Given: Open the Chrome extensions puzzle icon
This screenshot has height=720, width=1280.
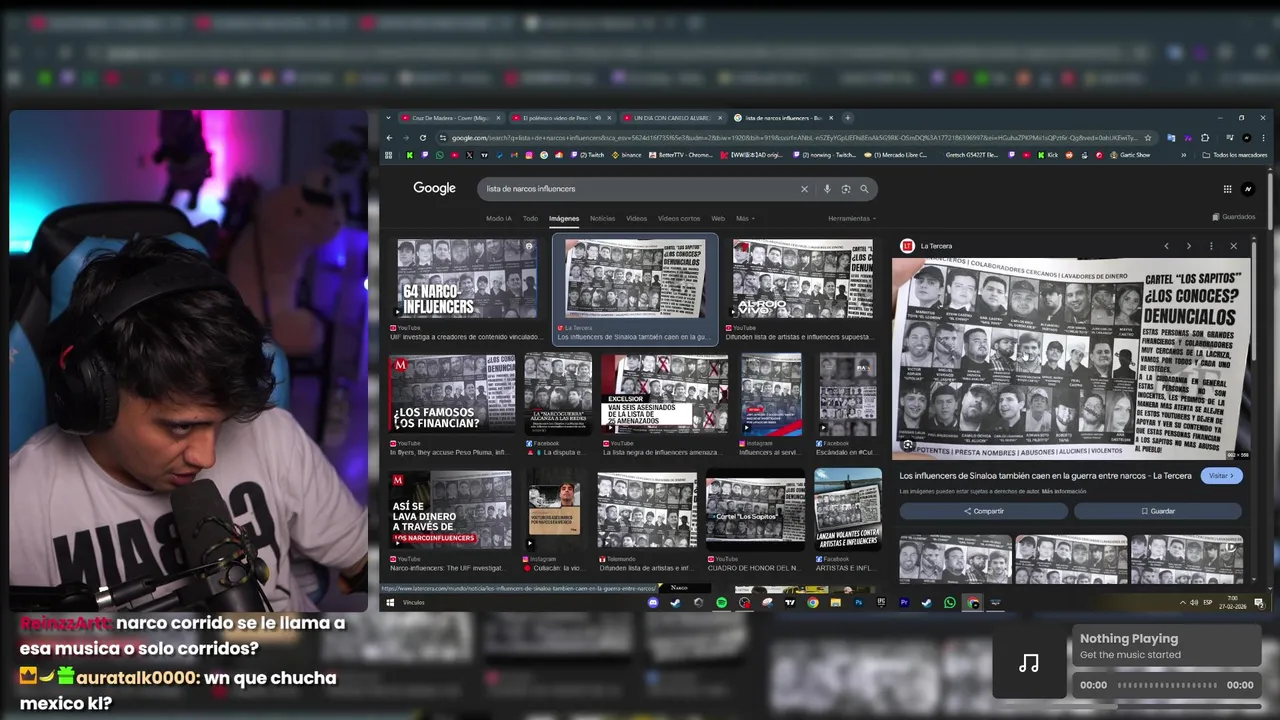Looking at the screenshot, I should tap(1205, 138).
